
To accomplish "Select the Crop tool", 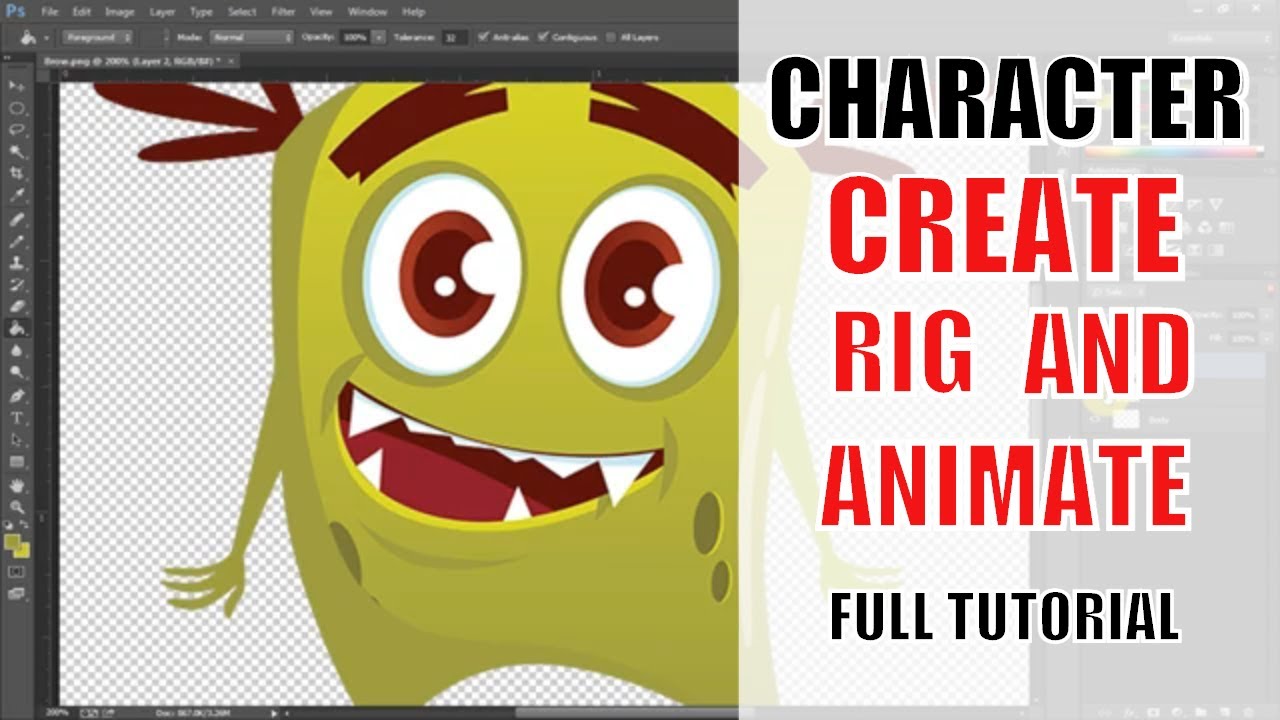I will click(17, 174).
